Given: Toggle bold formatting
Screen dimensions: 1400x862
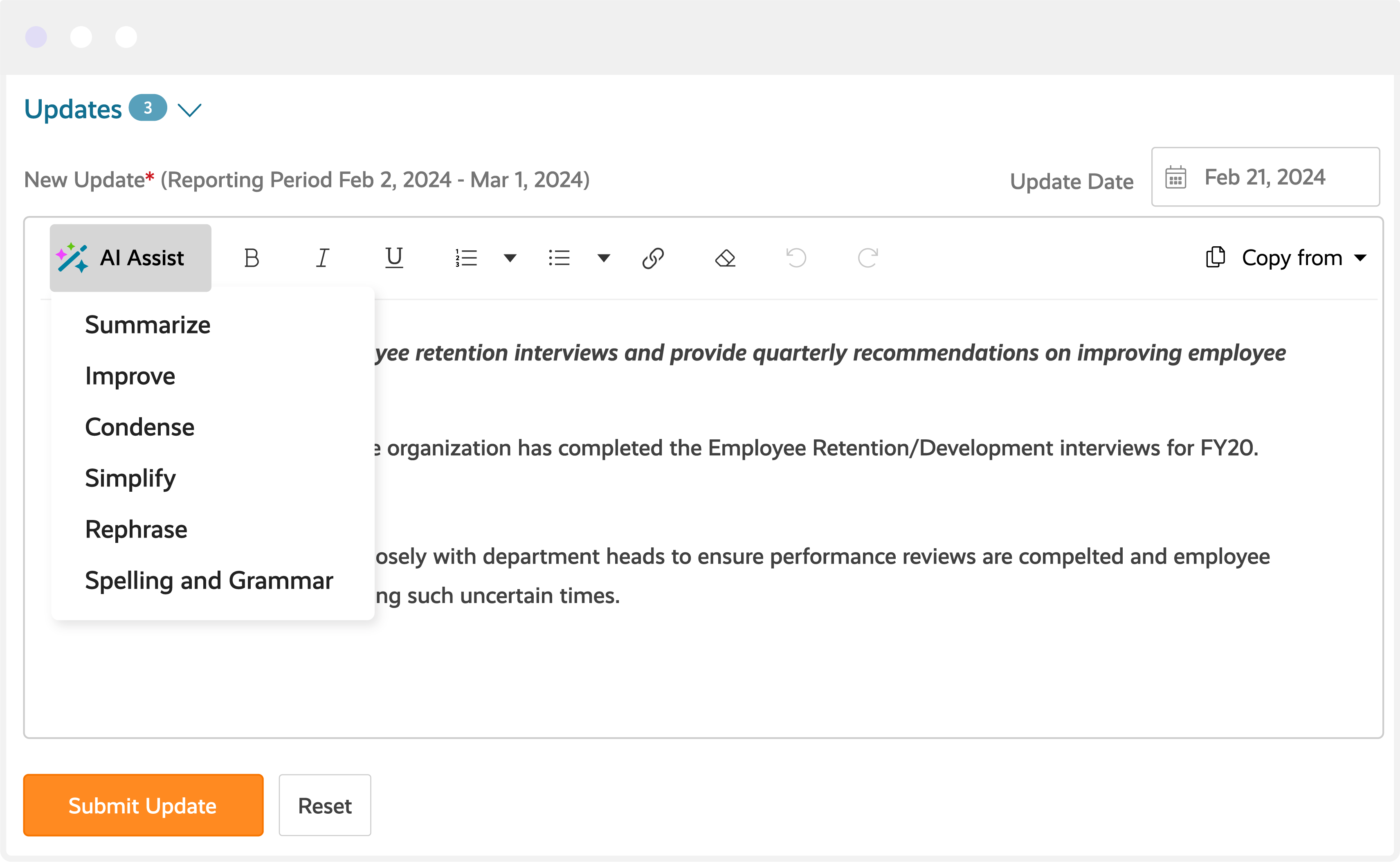Looking at the screenshot, I should [x=251, y=258].
